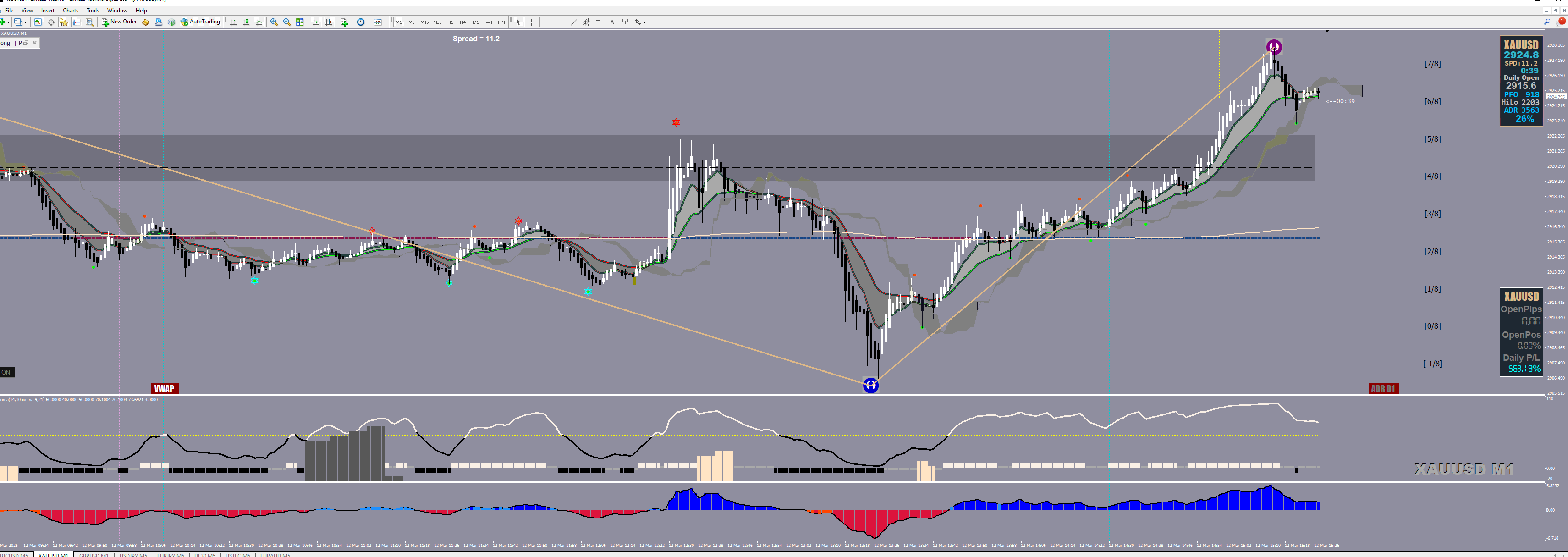
Task: Toggle the chart Auto Scroll button
Action: [x=315, y=22]
